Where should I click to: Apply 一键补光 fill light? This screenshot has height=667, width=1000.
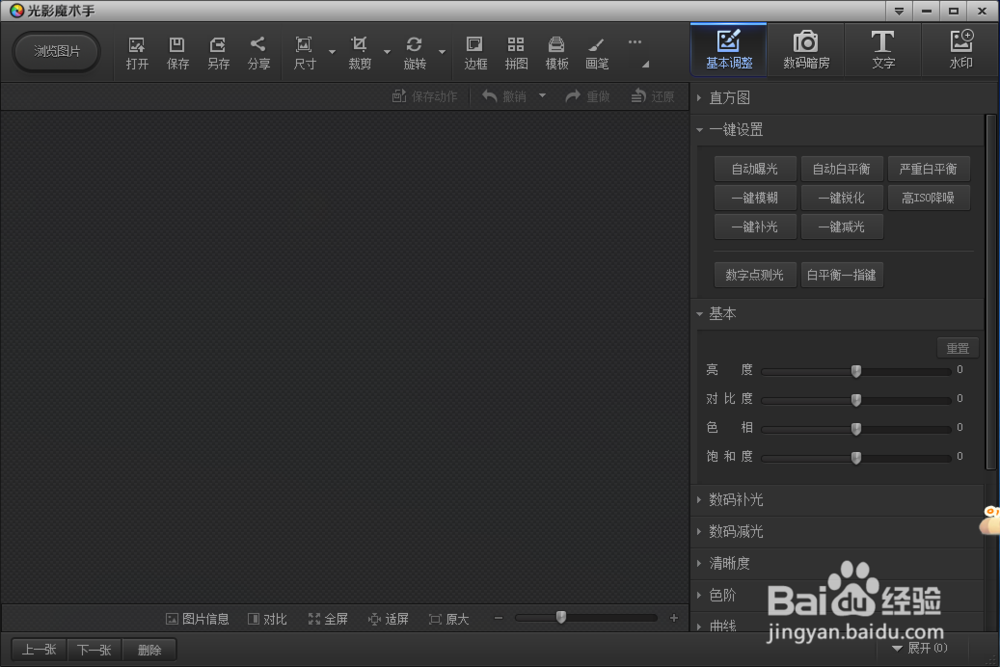(x=755, y=227)
